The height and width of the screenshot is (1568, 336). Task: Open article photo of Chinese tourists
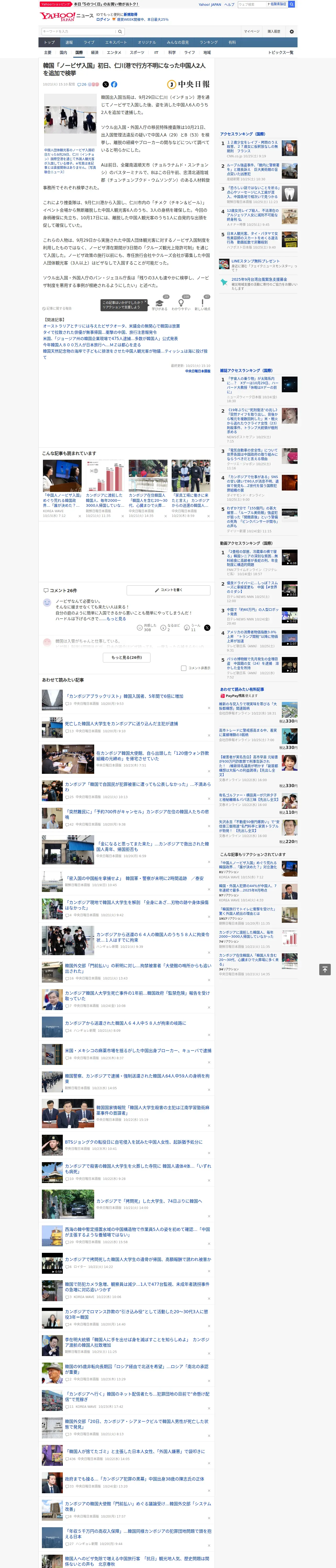click(70, 120)
